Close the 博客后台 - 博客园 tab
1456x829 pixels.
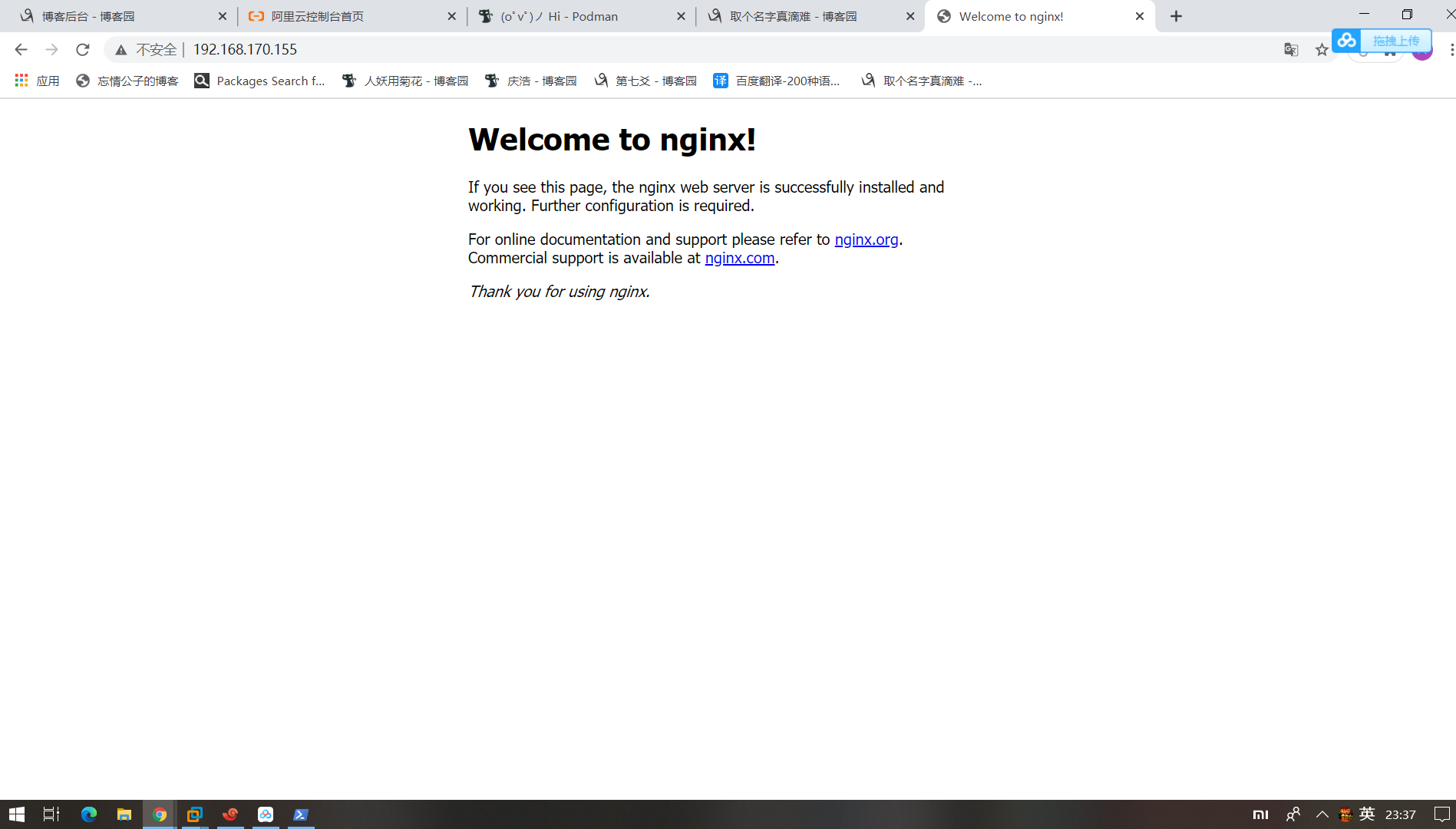(223, 16)
